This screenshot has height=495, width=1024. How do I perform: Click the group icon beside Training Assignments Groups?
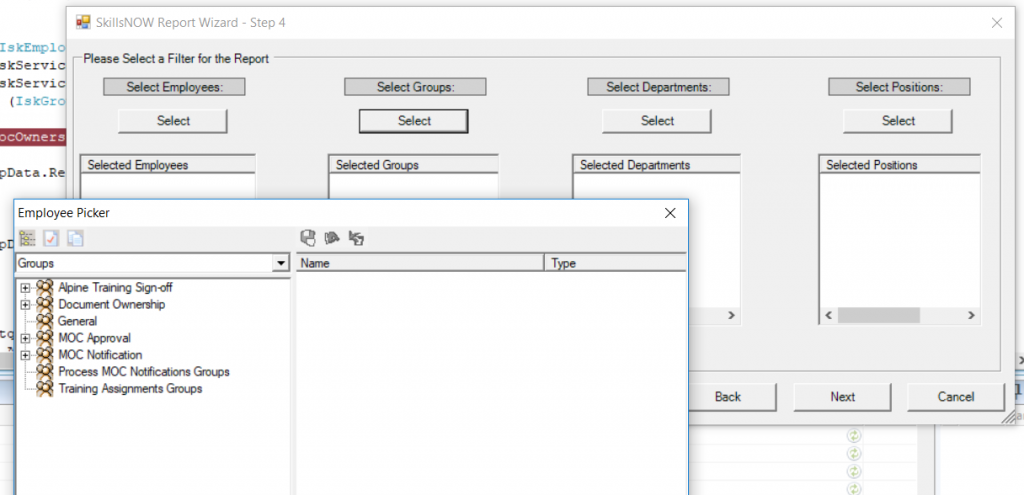pos(44,388)
